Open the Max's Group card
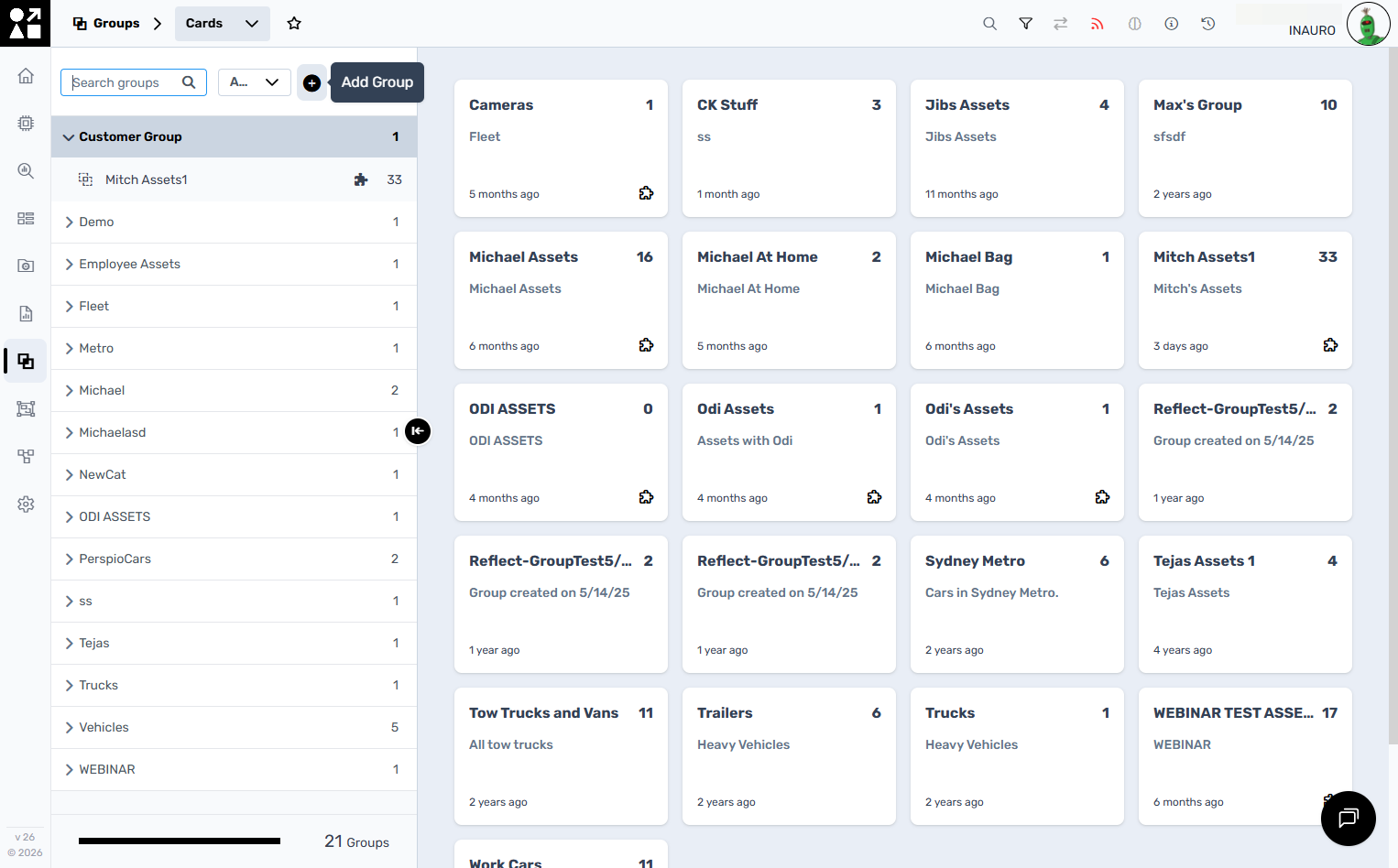The image size is (1398, 868). click(x=1245, y=148)
